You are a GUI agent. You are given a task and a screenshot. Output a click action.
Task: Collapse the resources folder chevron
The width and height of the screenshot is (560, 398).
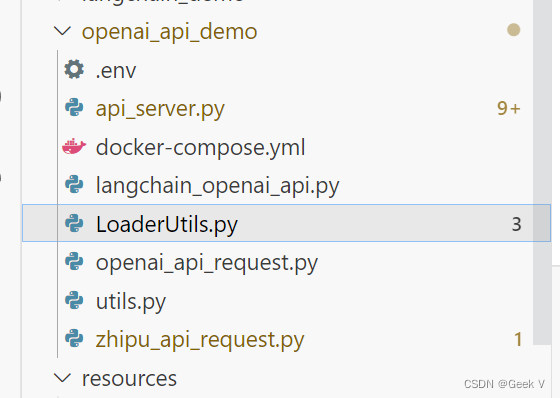[x=62, y=378]
